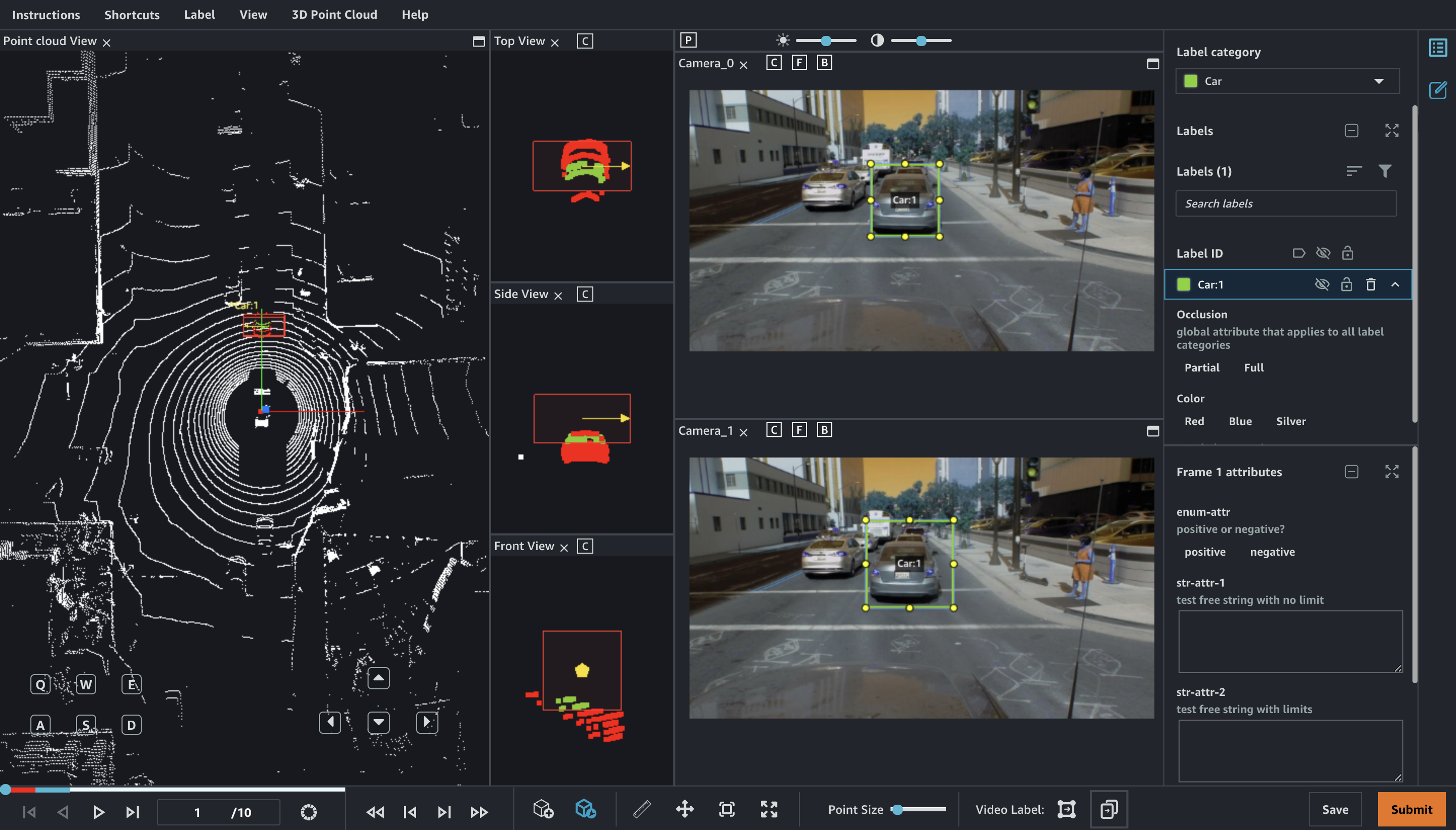The width and height of the screenshot is (1456, 830).
Task: Toggle occlusion to Partial for Car:1
Action: coord(1201,367)
